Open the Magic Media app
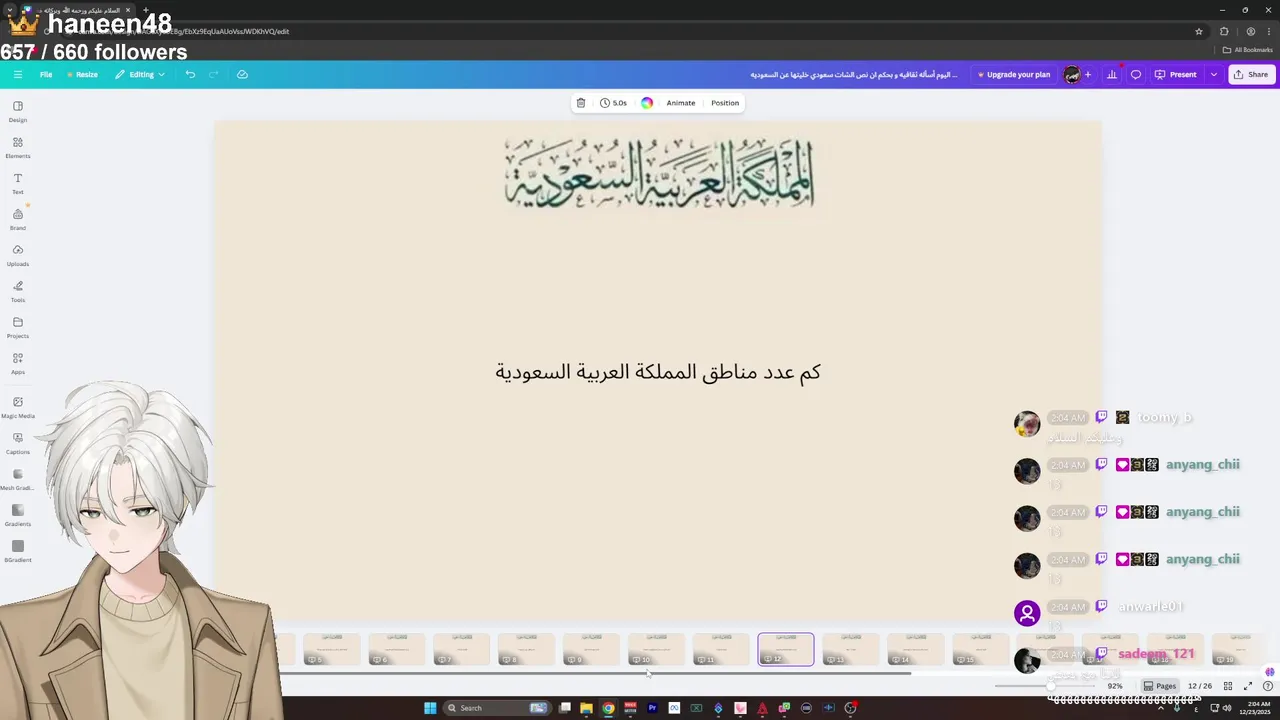The height and width of the screenshot is (720, 1280). [x=18, y=408]
